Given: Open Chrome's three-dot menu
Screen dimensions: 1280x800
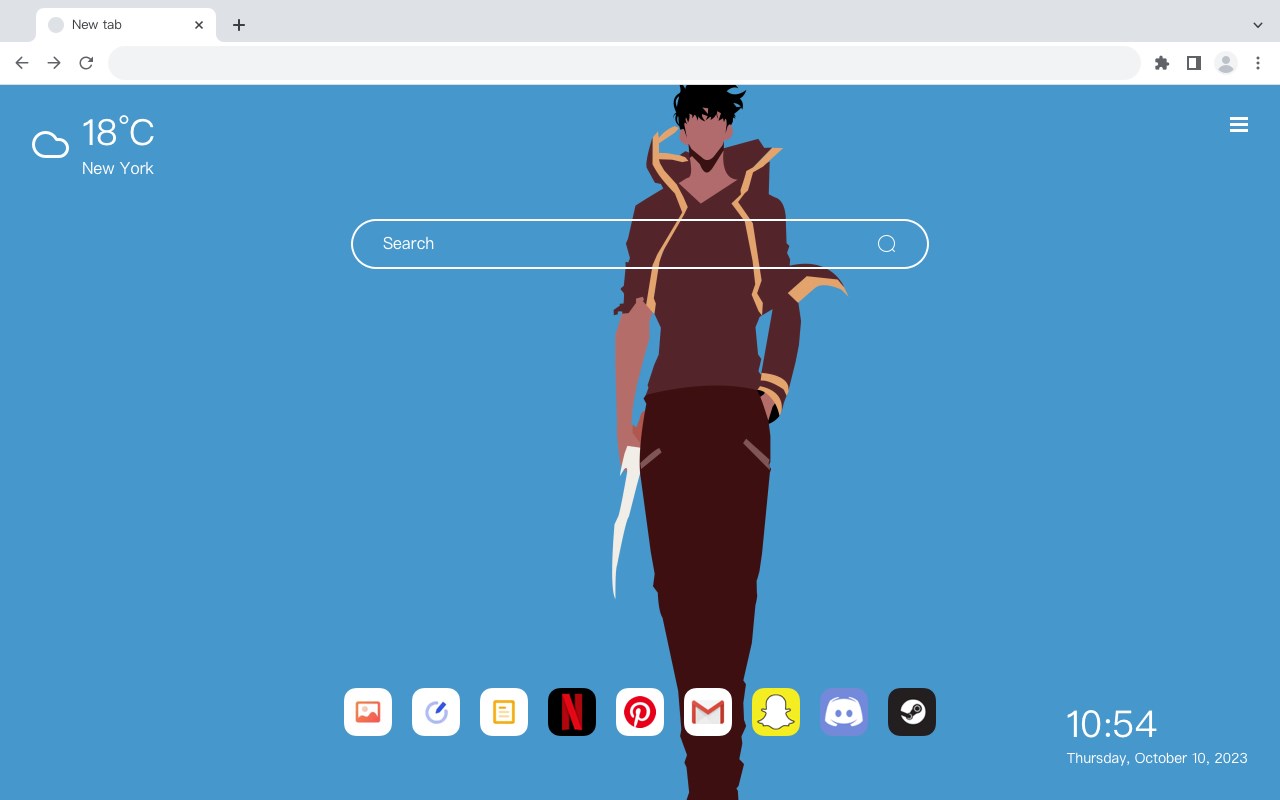Looking at the screenshot, I should click(1258, 63).
